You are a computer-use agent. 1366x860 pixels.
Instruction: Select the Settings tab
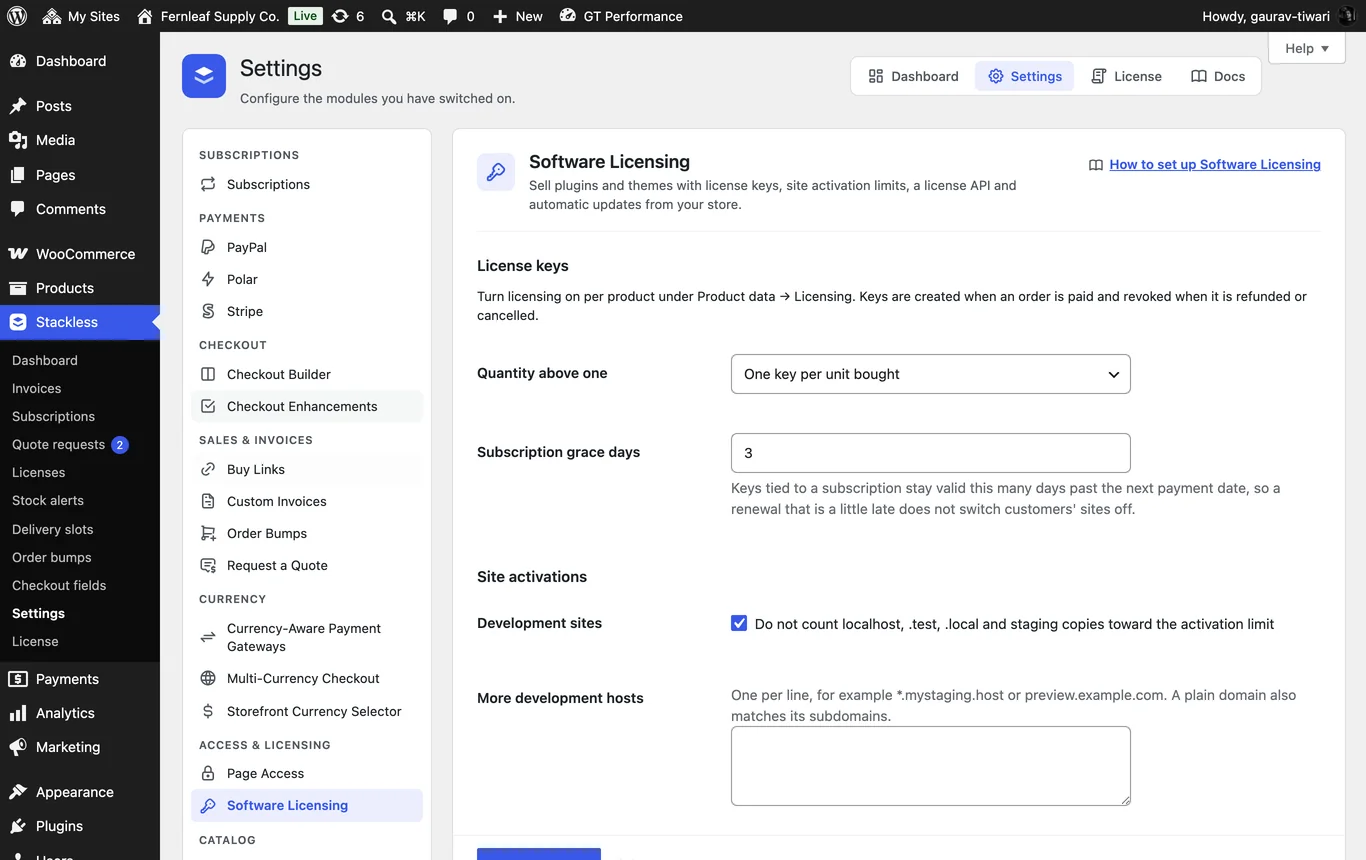click(1024, 76)
